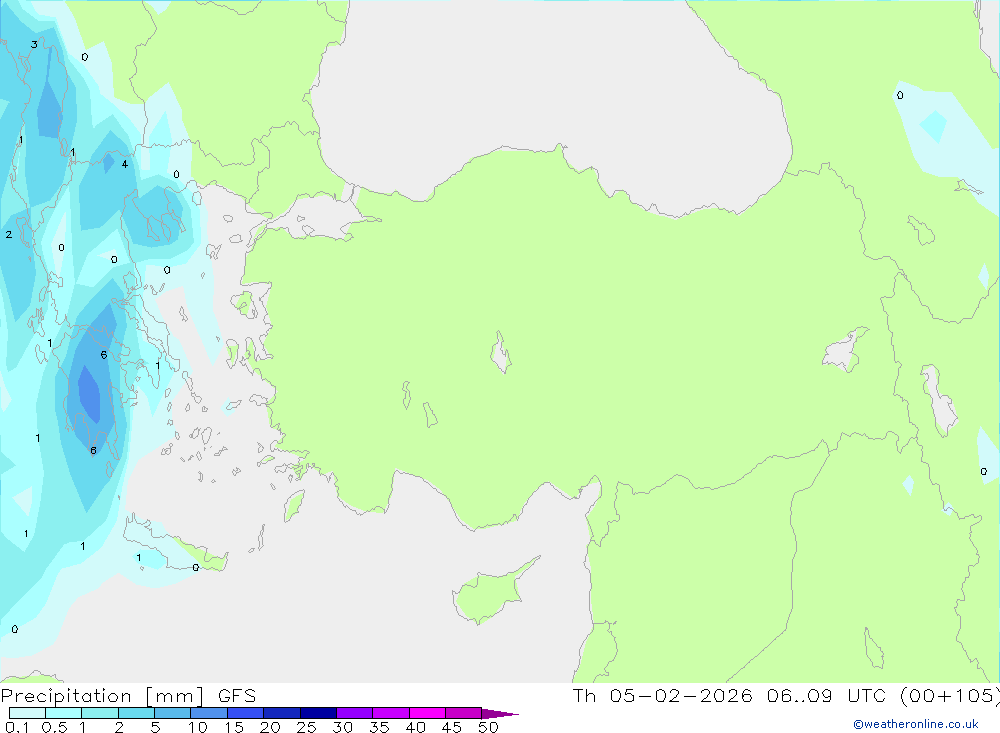Select the 2–5 mm legend color swatch
This screenshot has width=1000, height=733.
click(136, 713)
